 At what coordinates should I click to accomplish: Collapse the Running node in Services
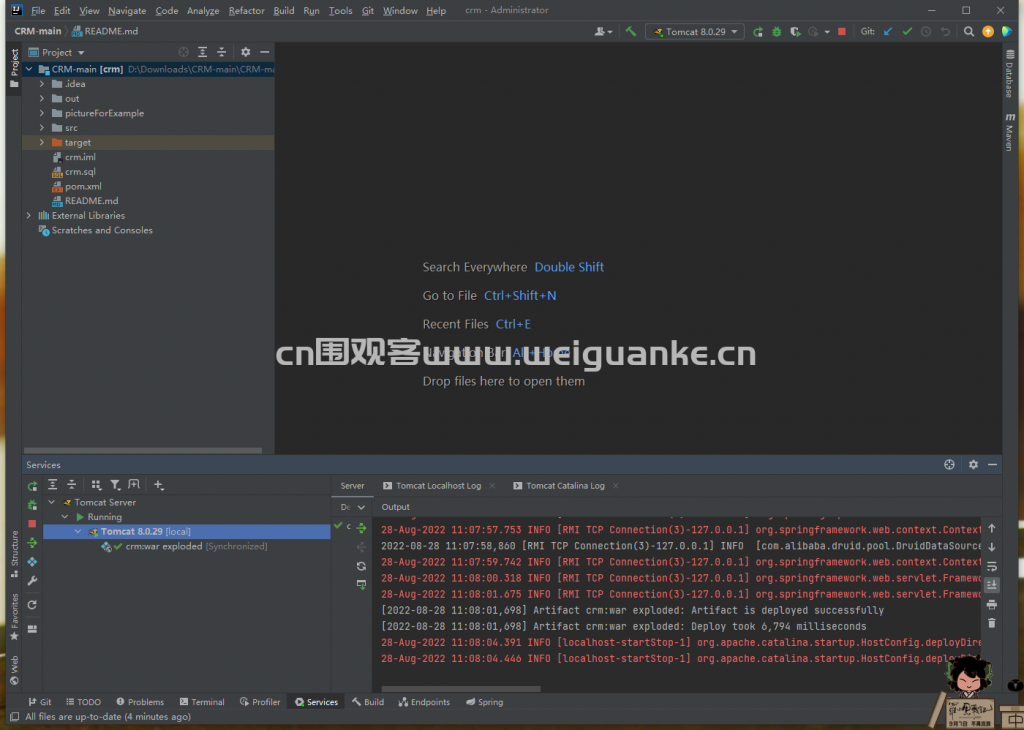64,517
